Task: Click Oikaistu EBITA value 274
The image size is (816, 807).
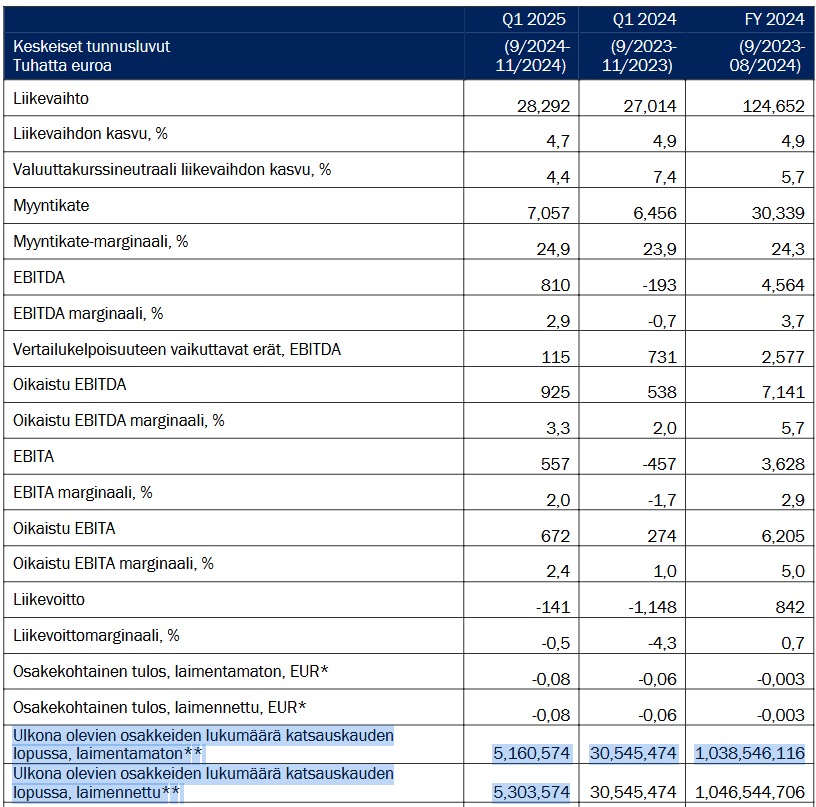Action: coord(662,536)
